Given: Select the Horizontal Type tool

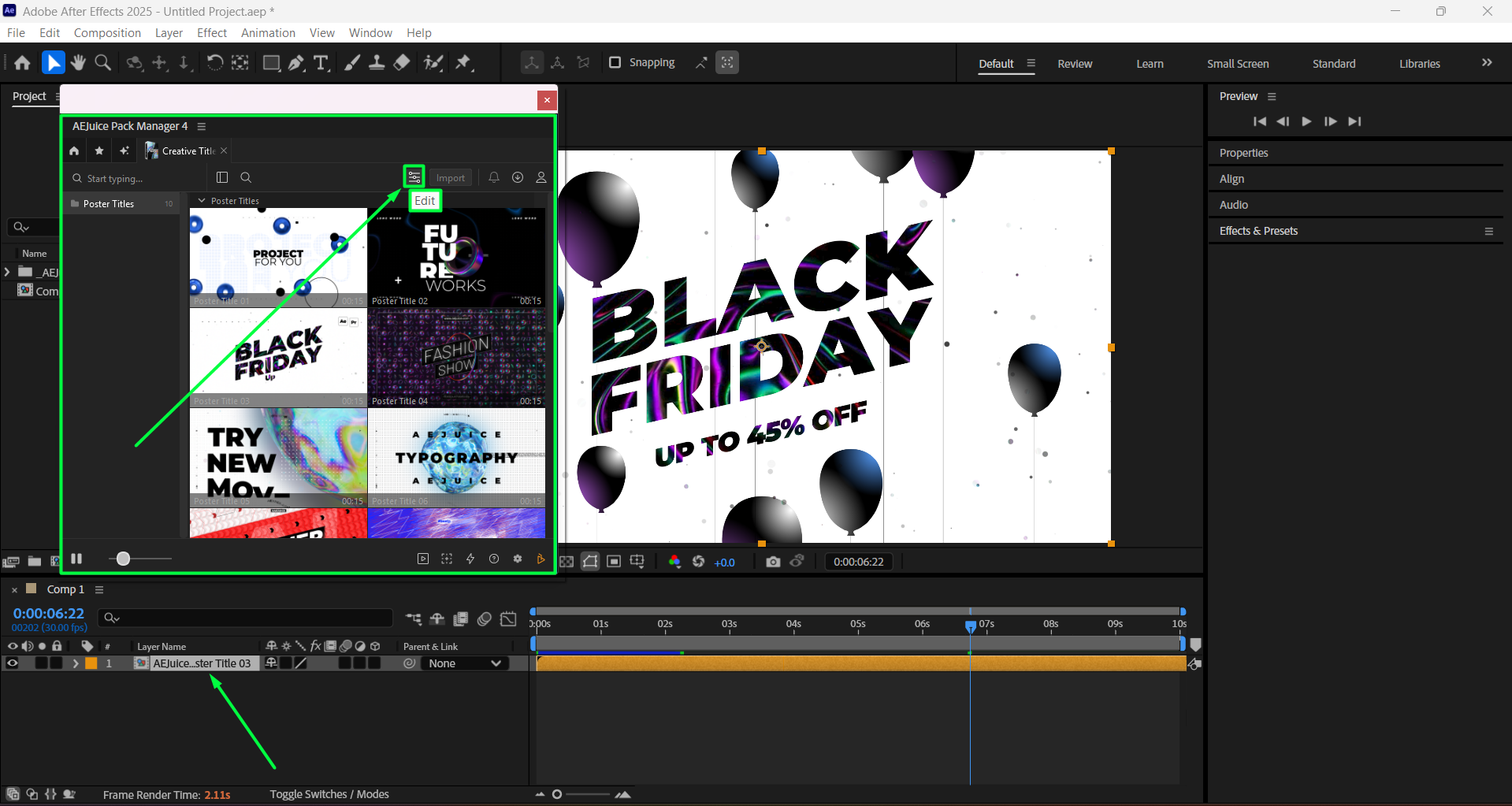Looking at the screenshot, I should 321,63.
